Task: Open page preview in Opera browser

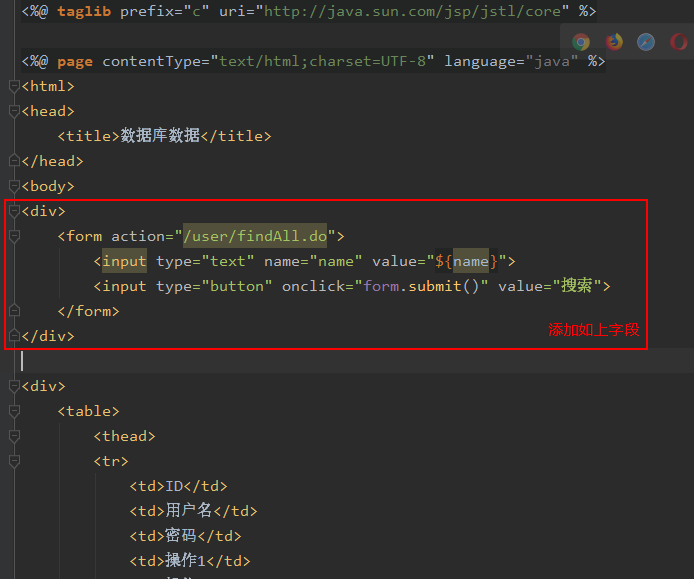Action: tap(679, 42)
